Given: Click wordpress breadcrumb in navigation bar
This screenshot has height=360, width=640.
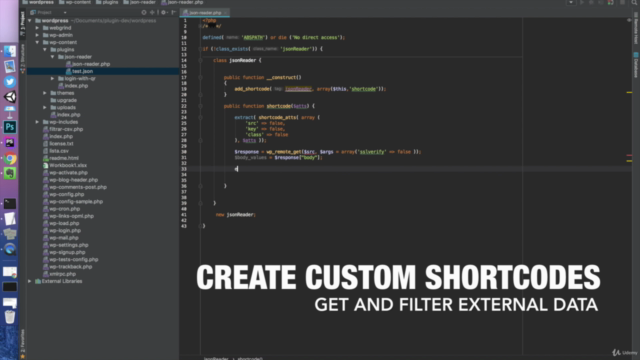Looking at the screenshot, I should (38, 2).
